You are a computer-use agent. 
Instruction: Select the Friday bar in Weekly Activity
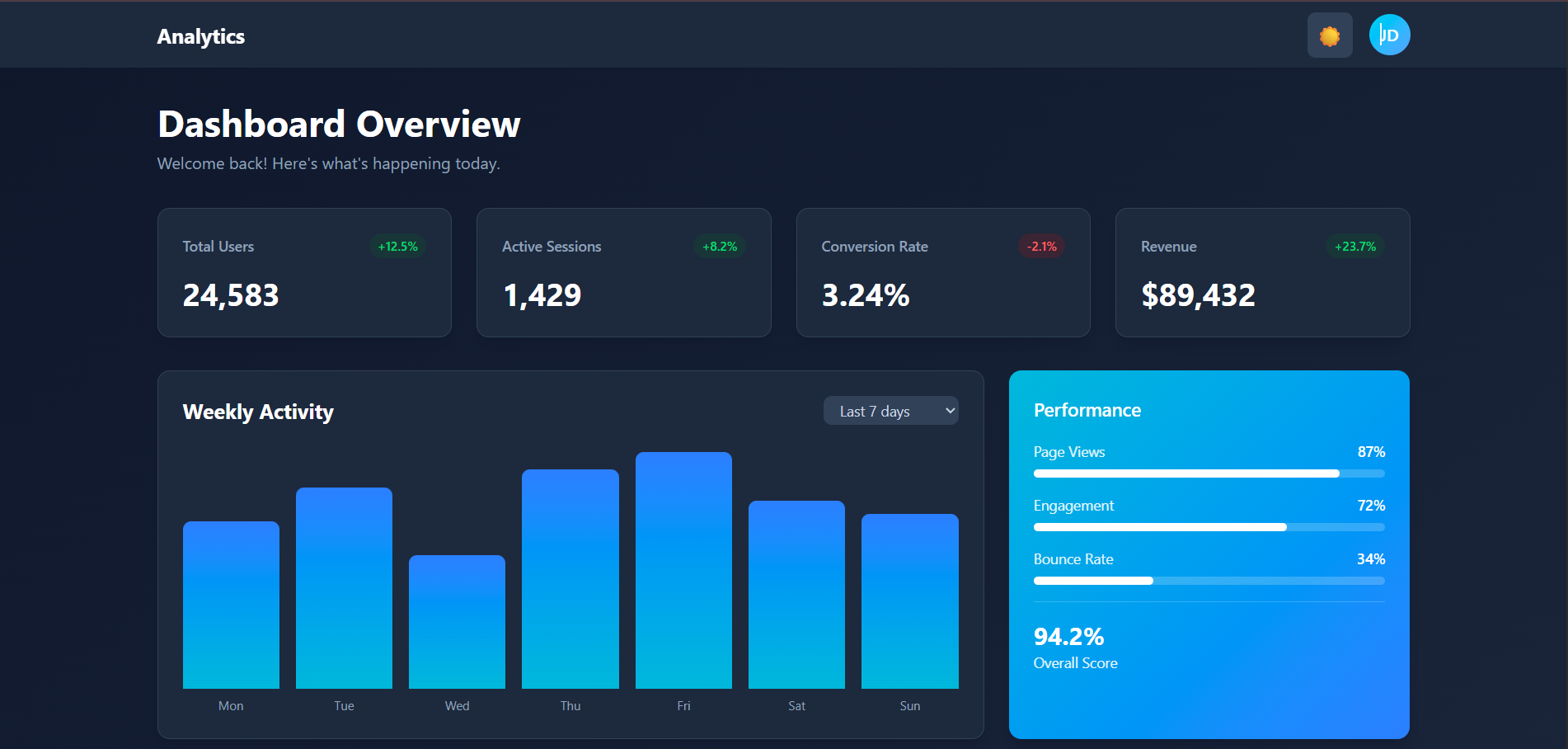(683, 569)
